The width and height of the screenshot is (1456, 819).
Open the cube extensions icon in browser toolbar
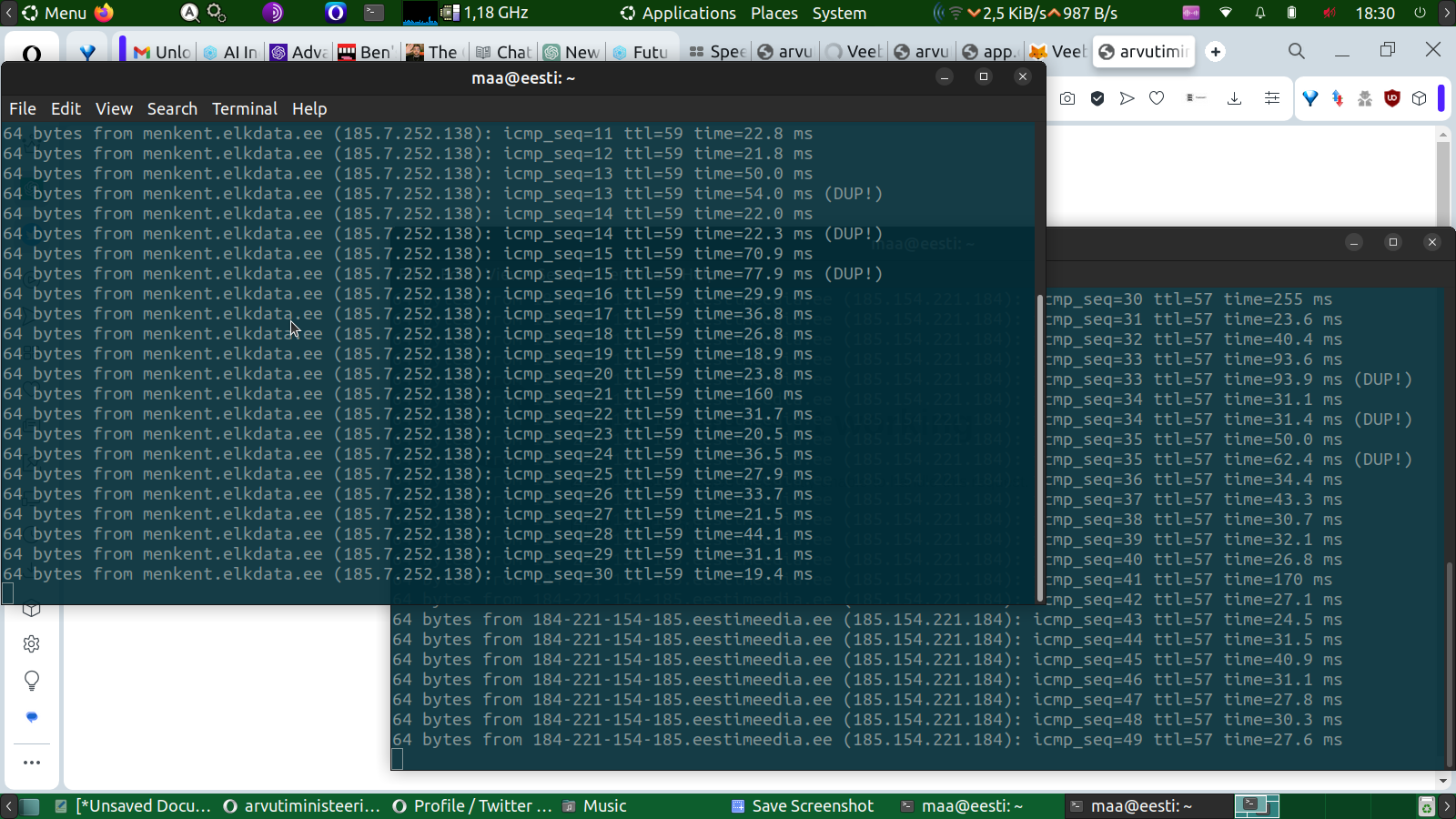(x=1420, y=98)
